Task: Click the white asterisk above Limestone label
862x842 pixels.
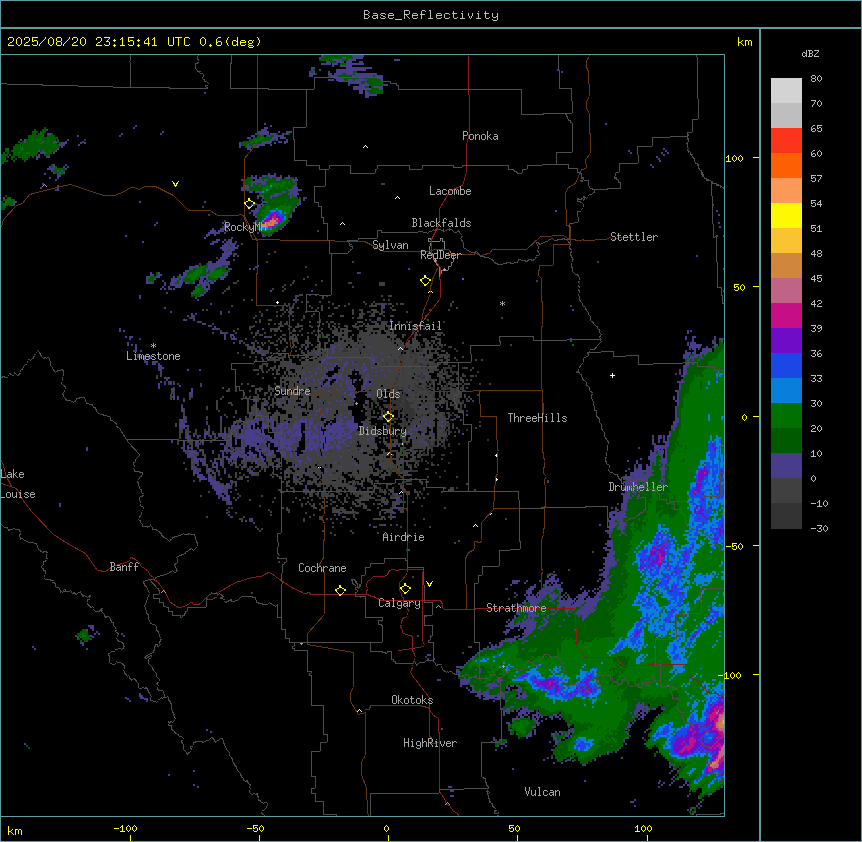Action: [x=153, y=346]
